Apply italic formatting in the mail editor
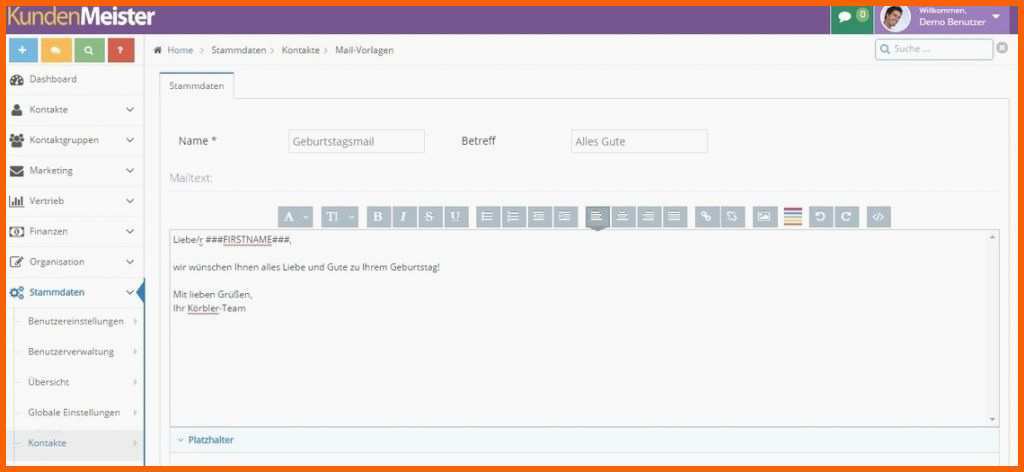 404,217
